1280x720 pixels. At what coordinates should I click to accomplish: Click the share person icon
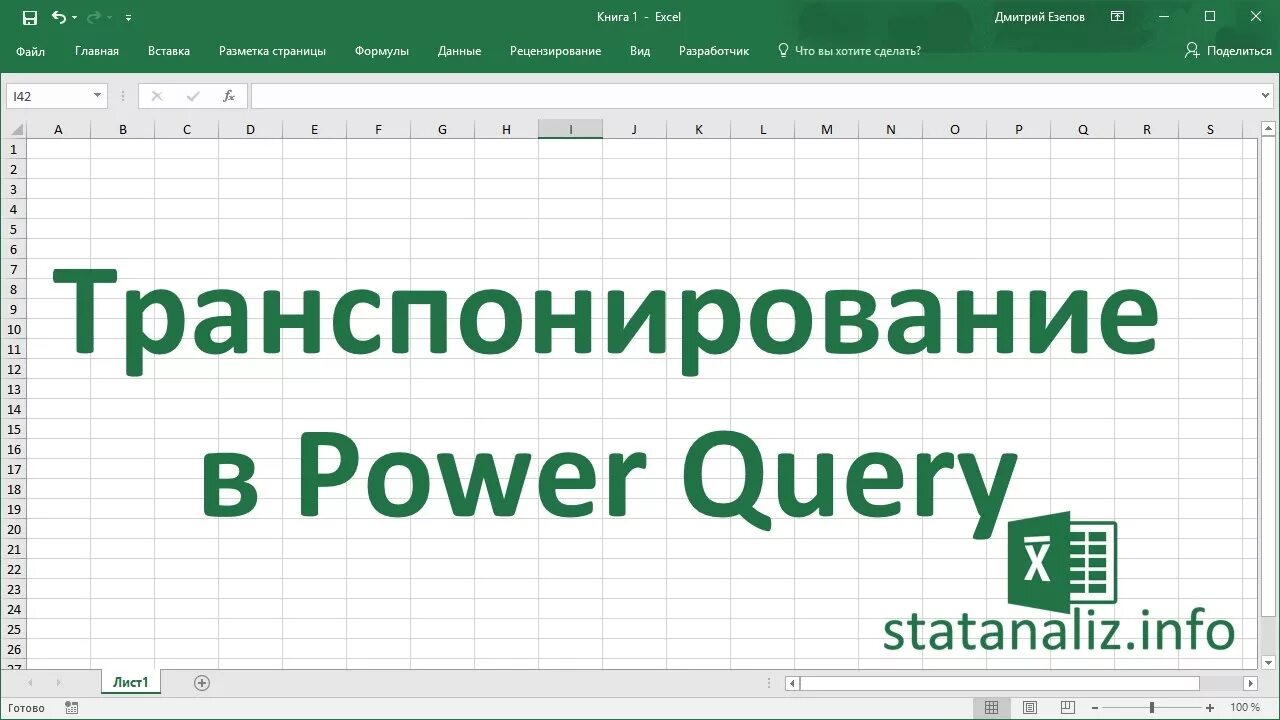1192,51
